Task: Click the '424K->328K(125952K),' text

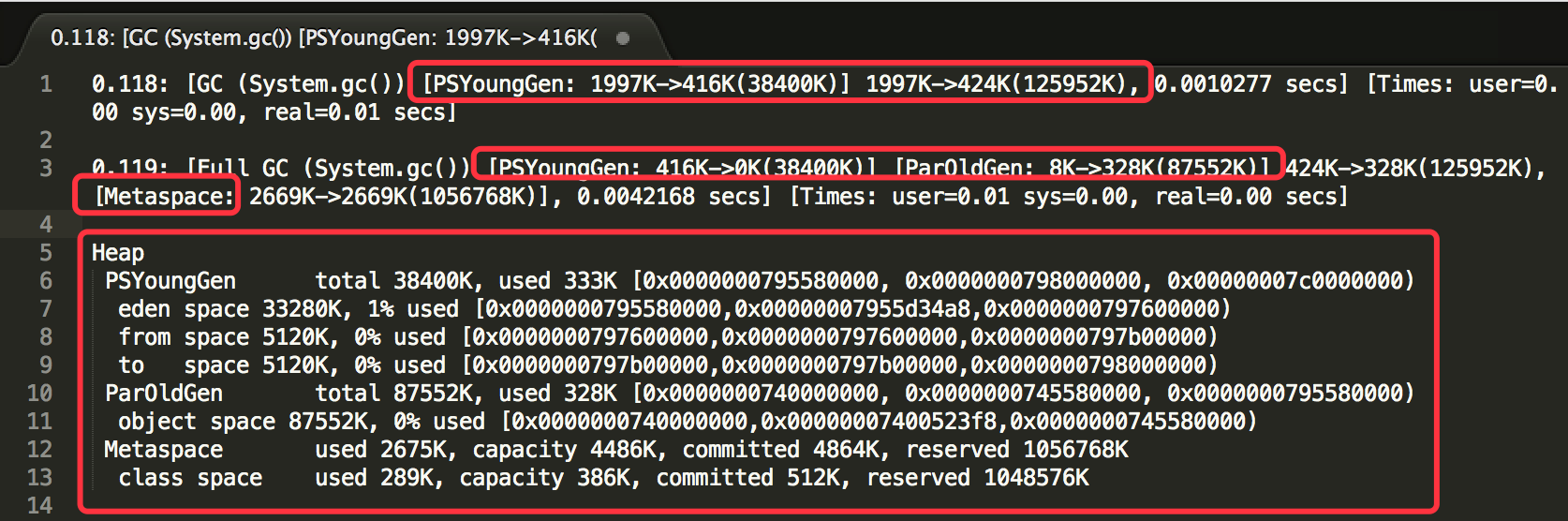Action: point(1415,169)
